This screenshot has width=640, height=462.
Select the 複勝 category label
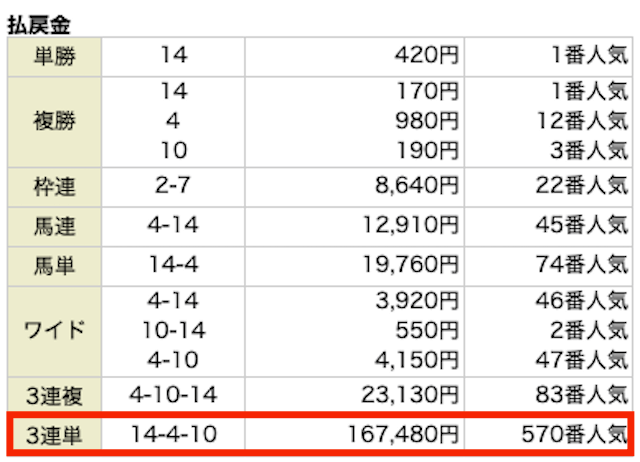point(54,122)
